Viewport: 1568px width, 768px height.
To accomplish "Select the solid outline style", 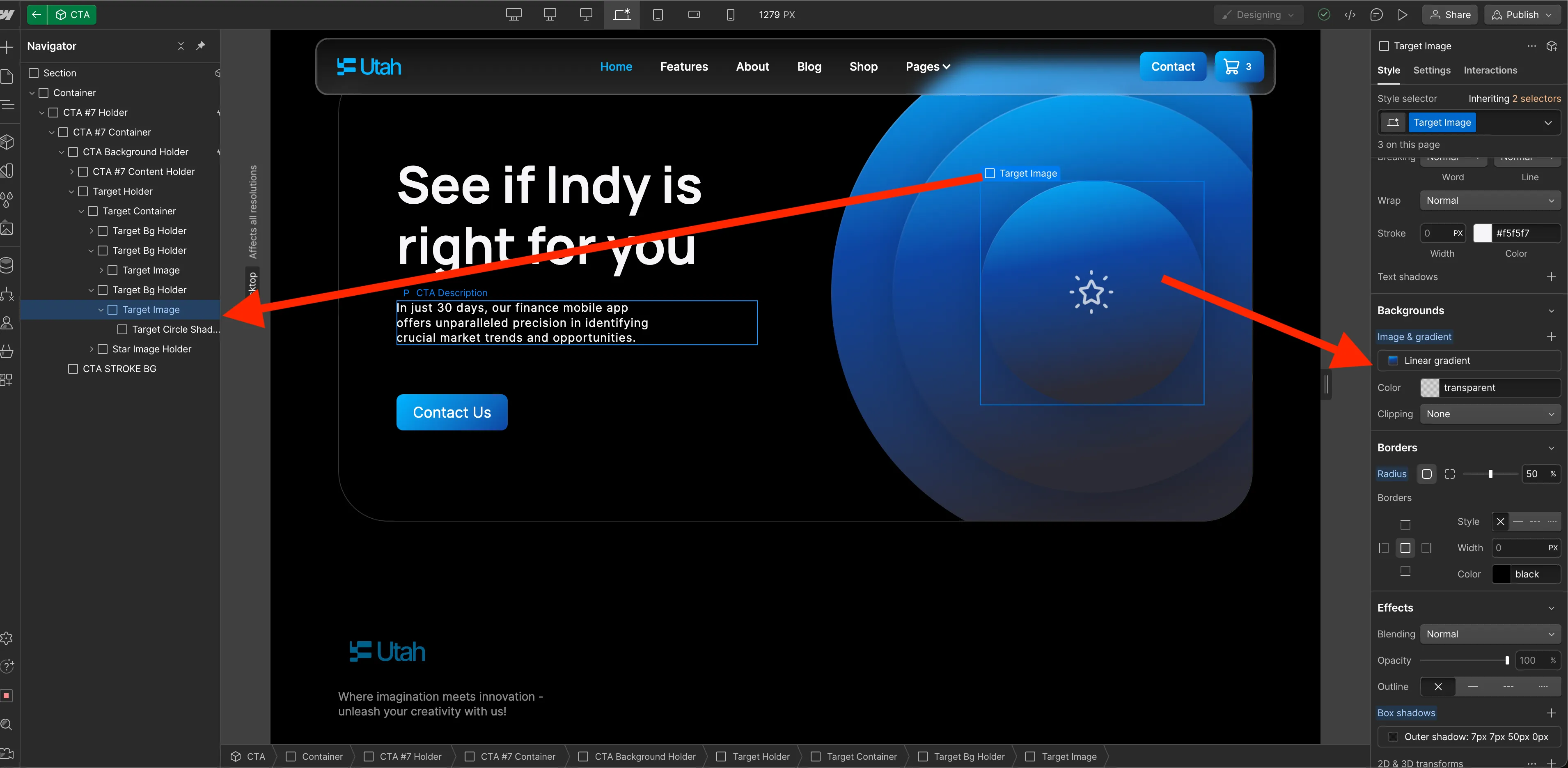I will (x=1473, y=686).
